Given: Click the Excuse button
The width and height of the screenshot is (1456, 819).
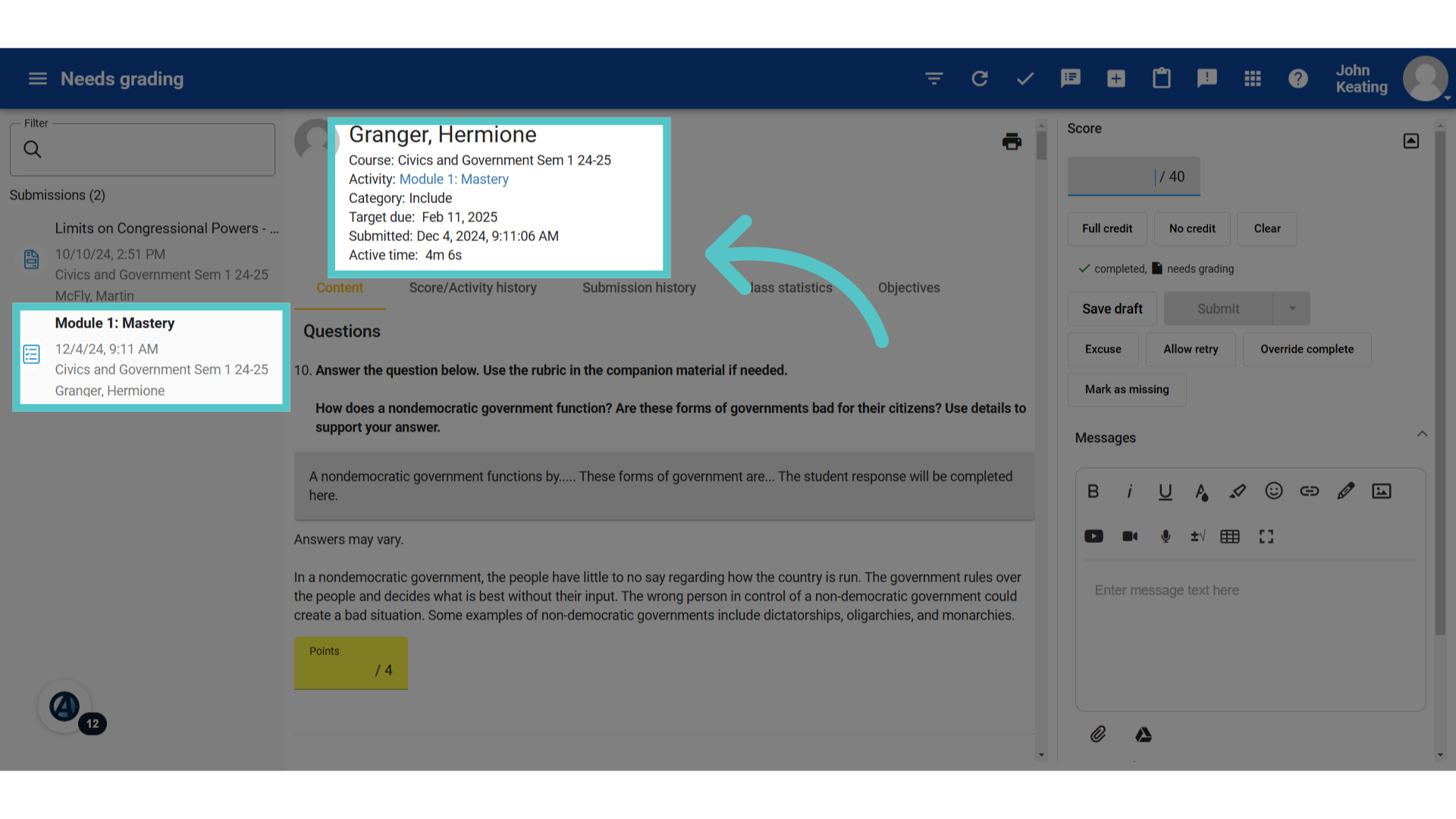Looking at the screenshot, I should click(x=1103, y=349).
